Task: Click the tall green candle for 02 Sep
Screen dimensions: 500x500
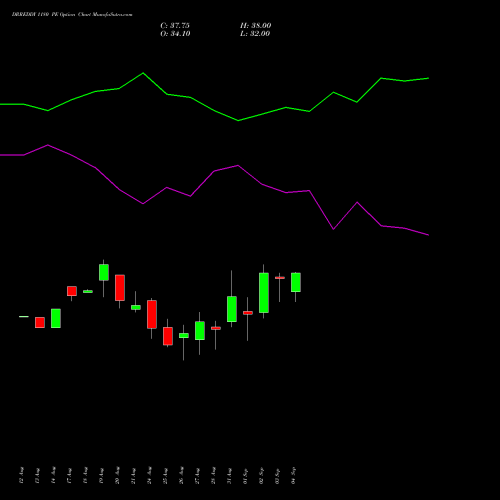Action: click(x=264, y=293)
